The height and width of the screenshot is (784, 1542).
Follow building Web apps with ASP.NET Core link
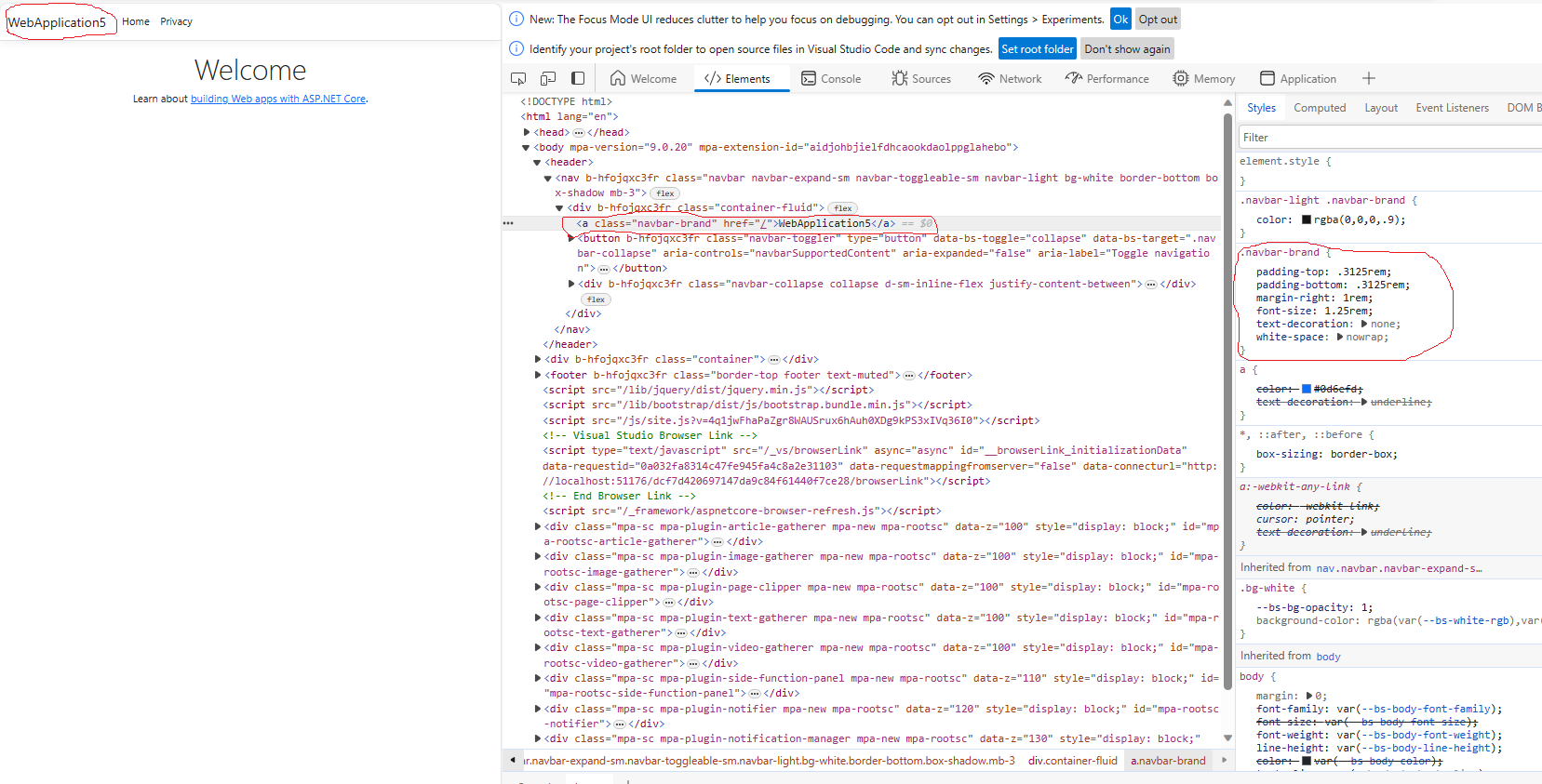tap(278, 99)
